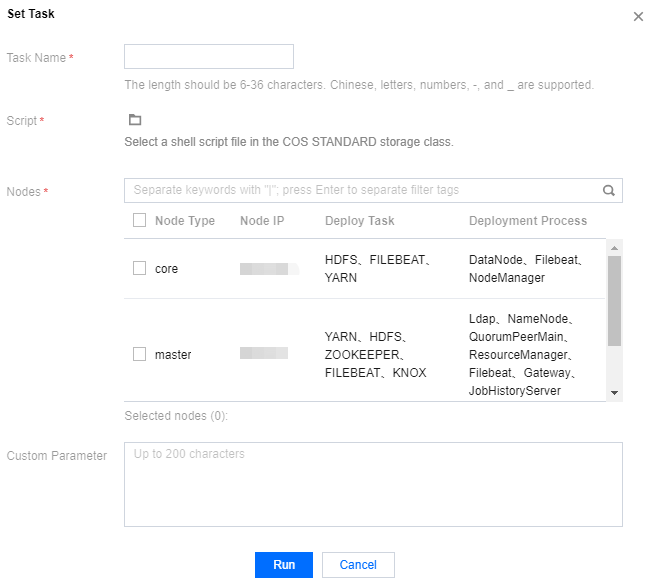651x584 pixels.
Task: Cancel the task setup
Action: tap(358, 565)
